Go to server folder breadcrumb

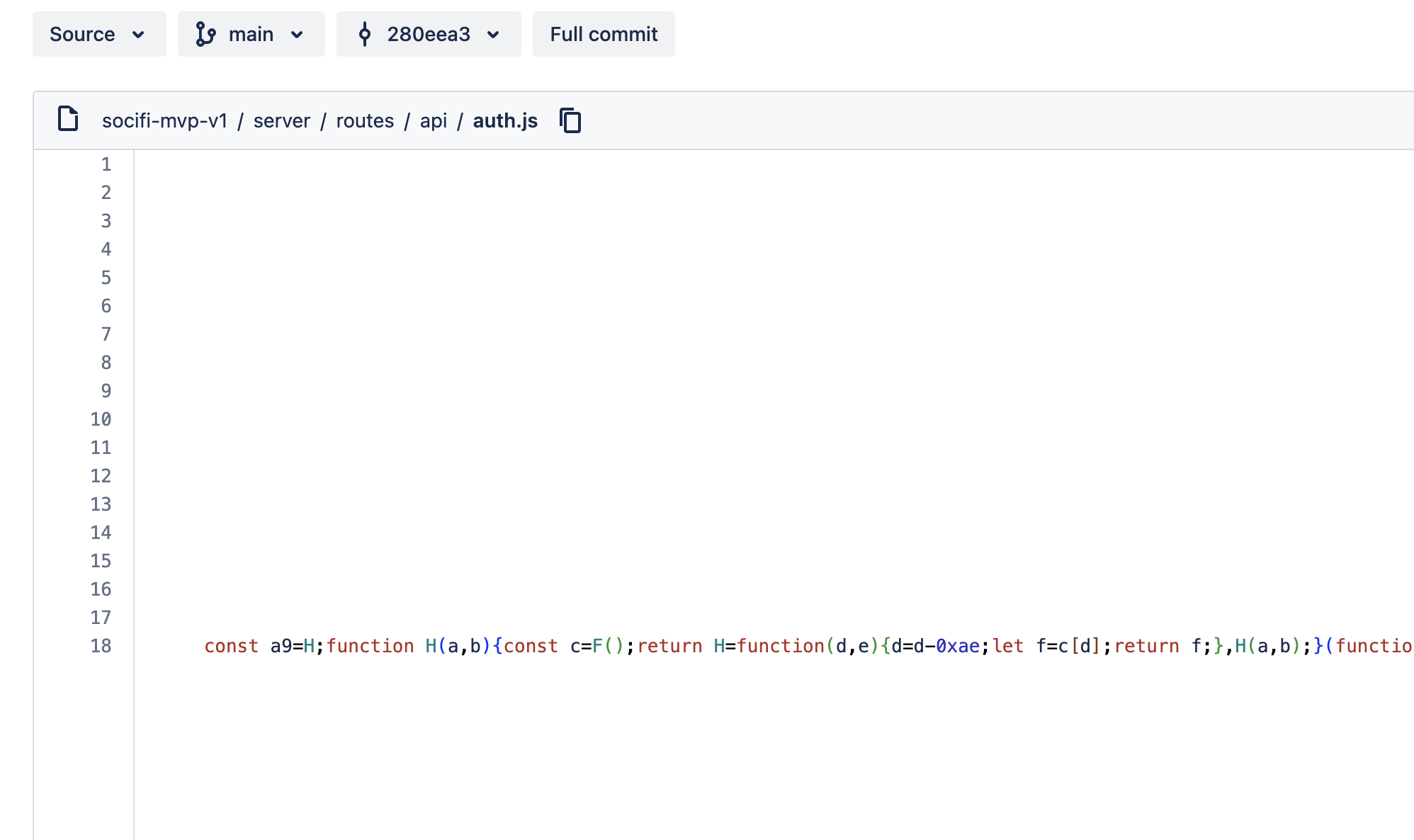[281, 120]
